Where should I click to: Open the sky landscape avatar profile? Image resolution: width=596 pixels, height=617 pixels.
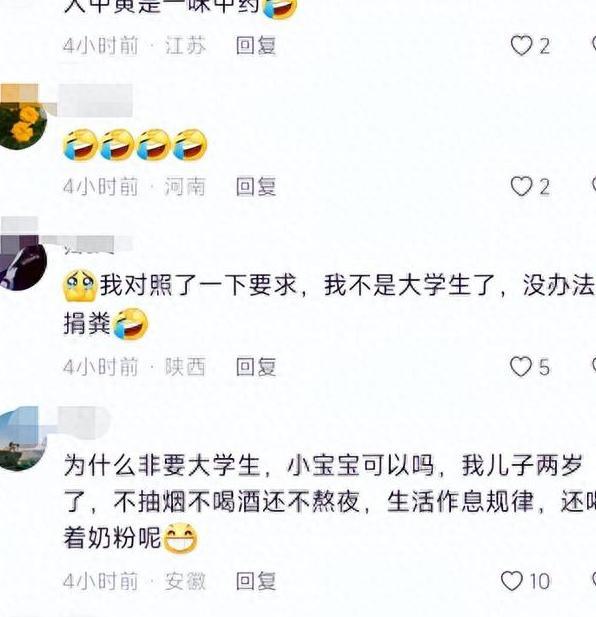coord(23,441)
